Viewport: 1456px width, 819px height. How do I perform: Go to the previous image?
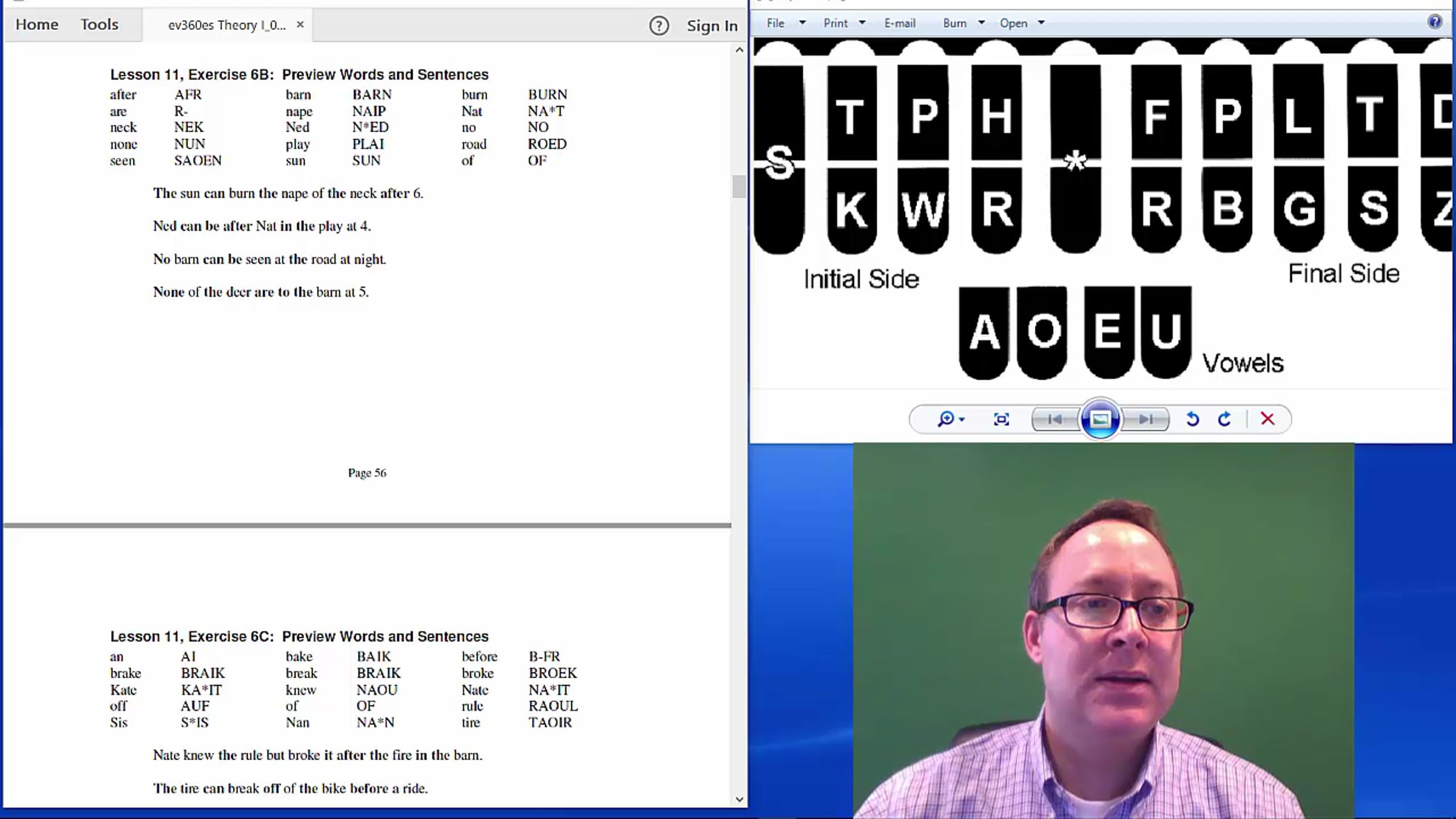click(1054, 419)
